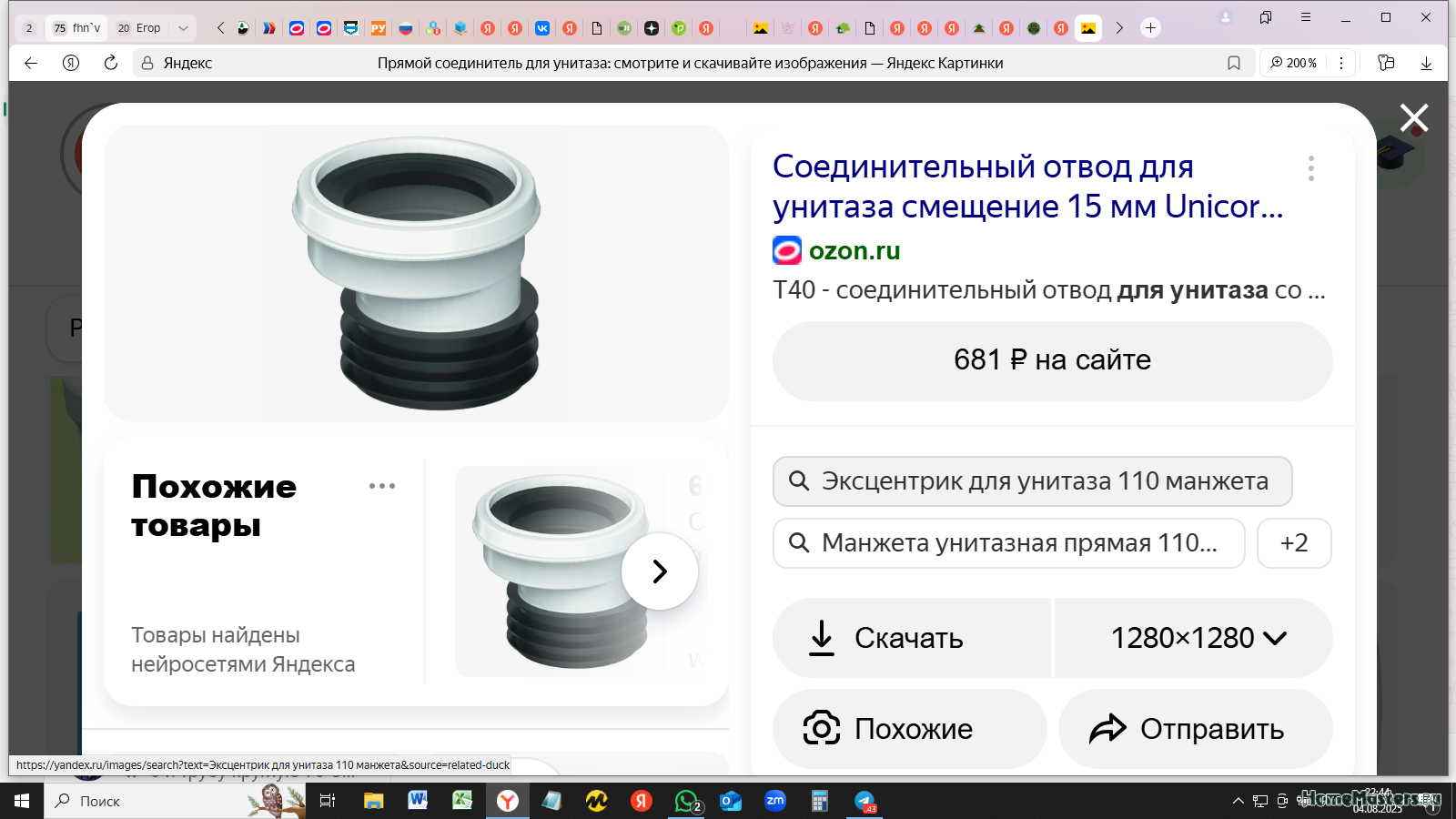The image size is (1456, 819).
Task: Open the ozon.ru source link
Action: (x=854, y=250)
